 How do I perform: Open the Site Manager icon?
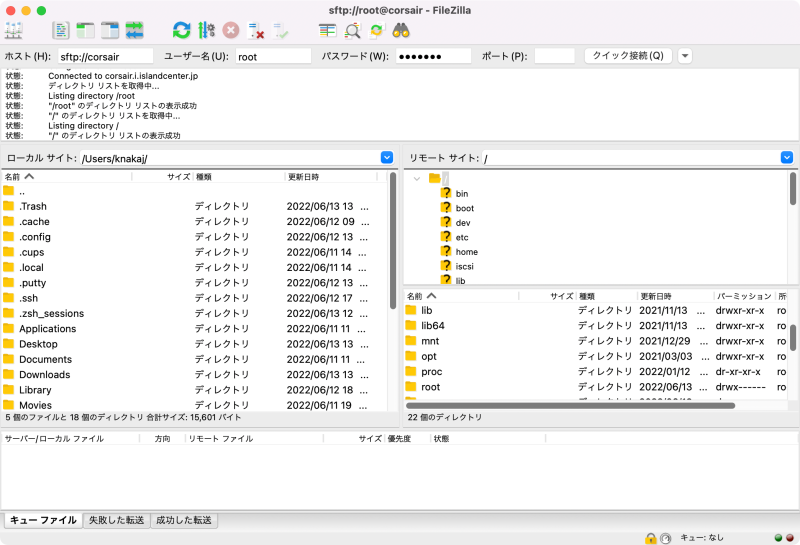pyautogui.click(x=14, y=31)
